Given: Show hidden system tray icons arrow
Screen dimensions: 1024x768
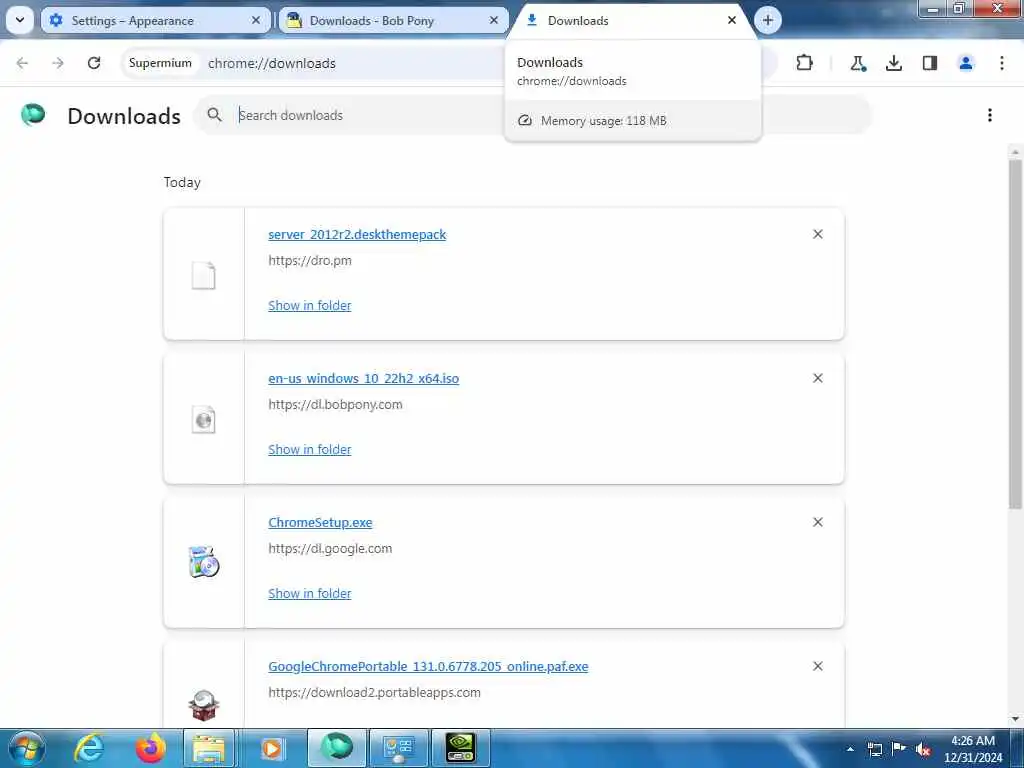Looking at the screenshot, I should click(x=850, y=749).
